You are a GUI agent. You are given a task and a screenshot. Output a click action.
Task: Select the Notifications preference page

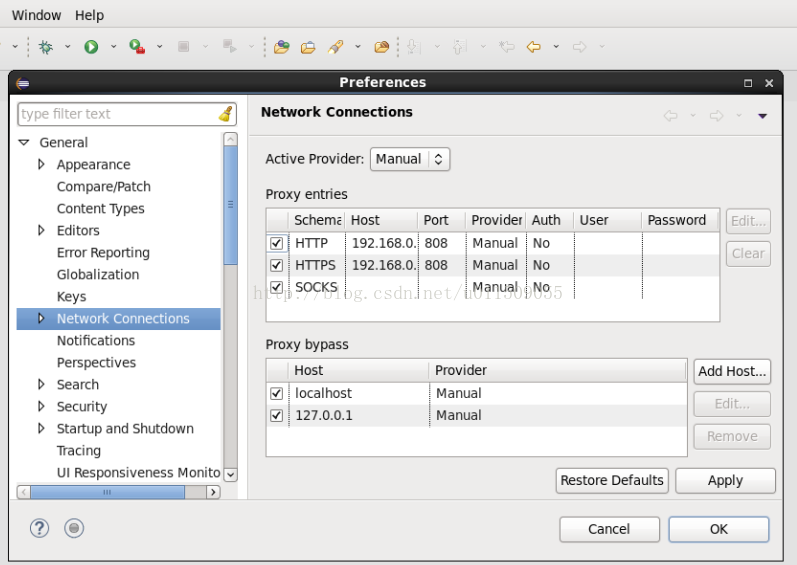pos(96,340)
